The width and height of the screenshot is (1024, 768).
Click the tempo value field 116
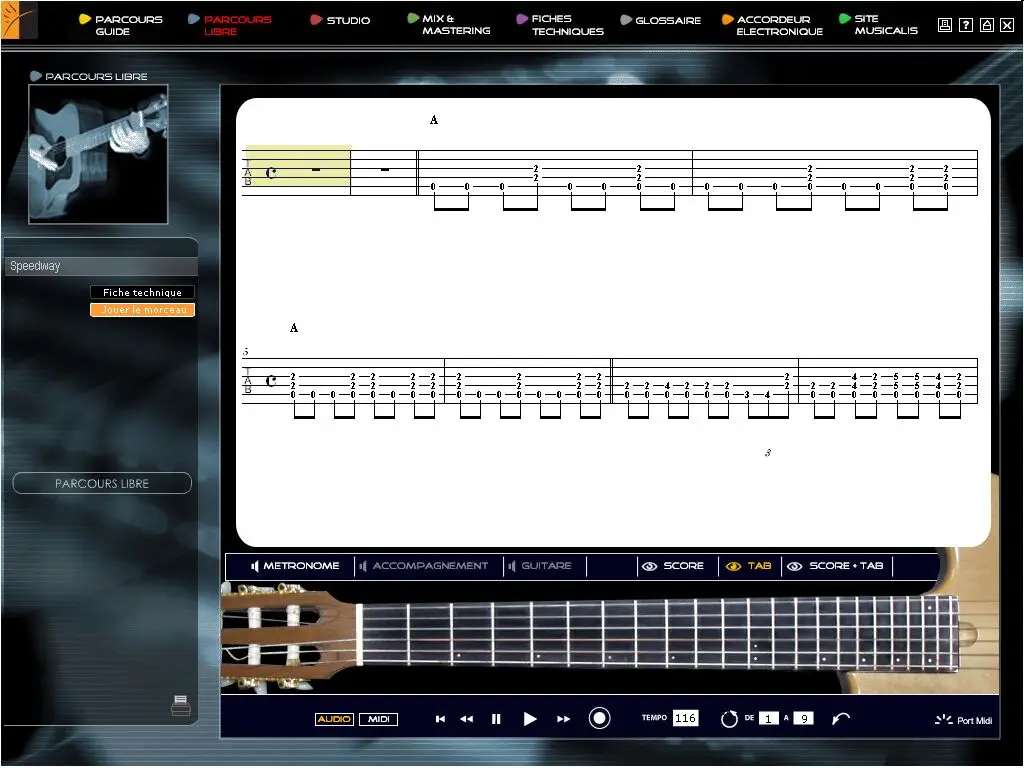pyautogui.click(x=685, y=718)
